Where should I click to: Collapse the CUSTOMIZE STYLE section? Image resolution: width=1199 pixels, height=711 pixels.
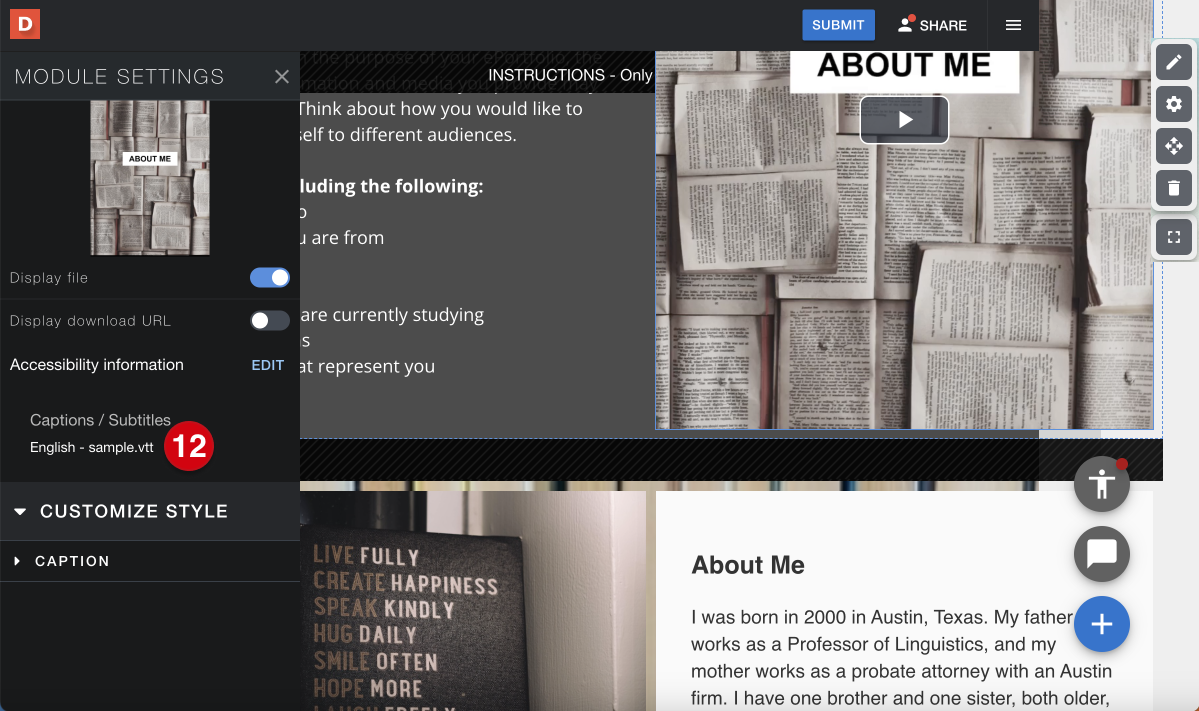[x=150, y=511]
